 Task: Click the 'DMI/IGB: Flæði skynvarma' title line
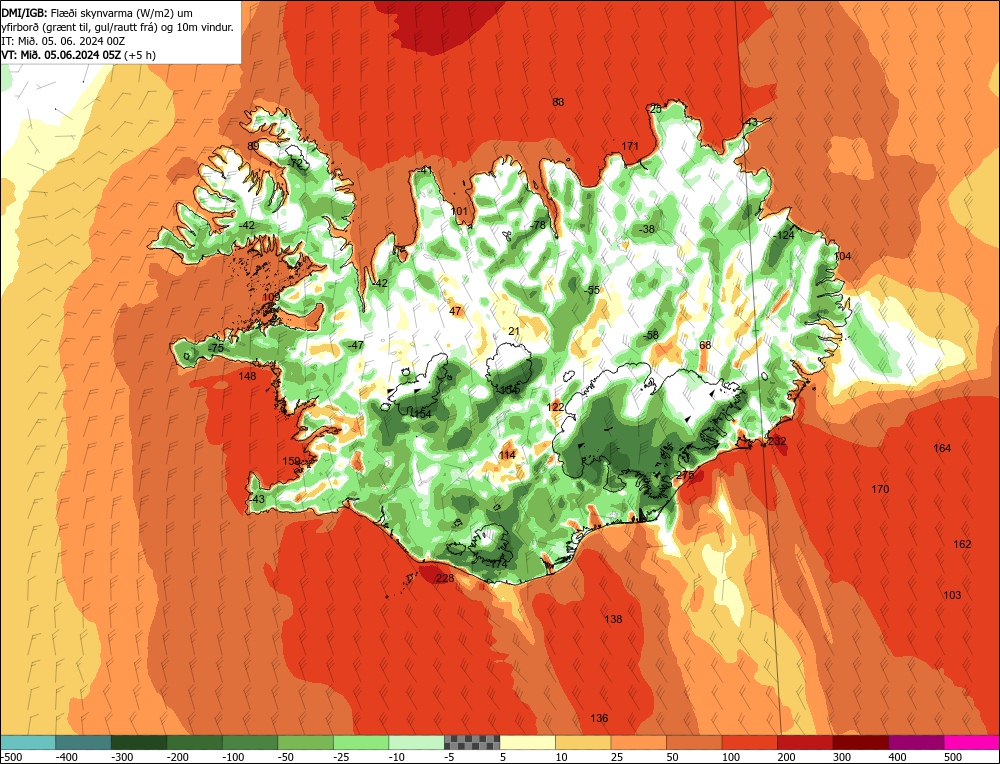(98, 13)
